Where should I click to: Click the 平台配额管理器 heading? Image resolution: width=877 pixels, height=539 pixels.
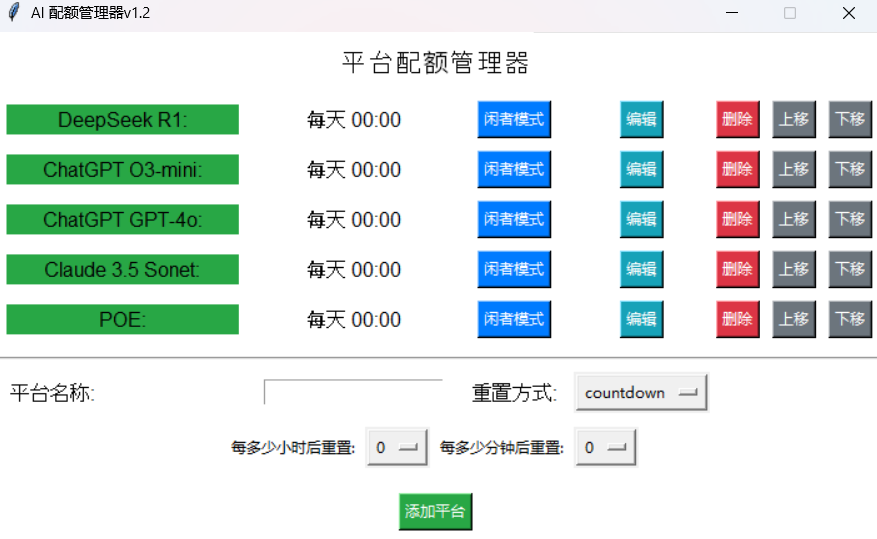[435, 62]
